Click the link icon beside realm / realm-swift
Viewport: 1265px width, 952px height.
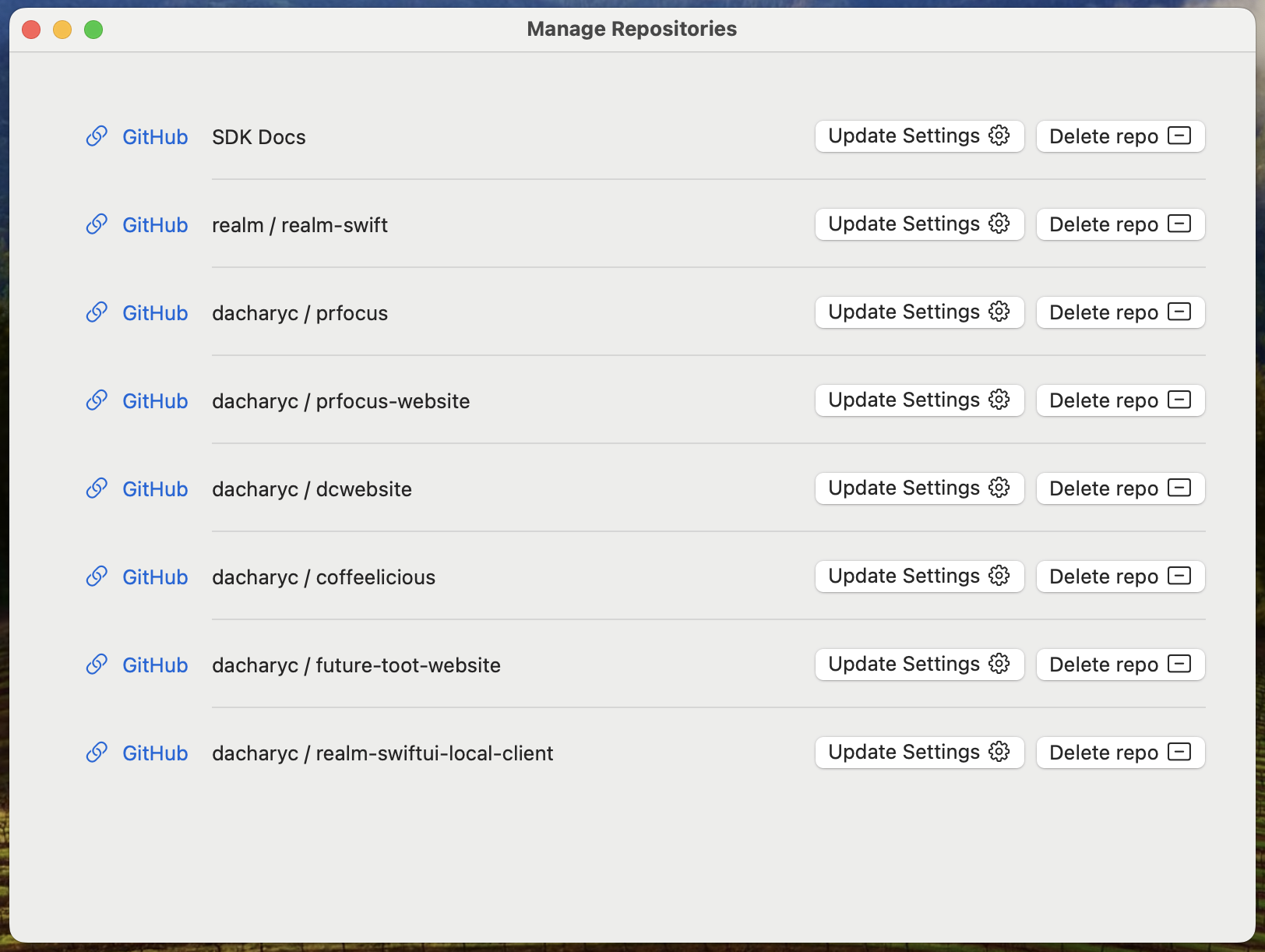97,224
